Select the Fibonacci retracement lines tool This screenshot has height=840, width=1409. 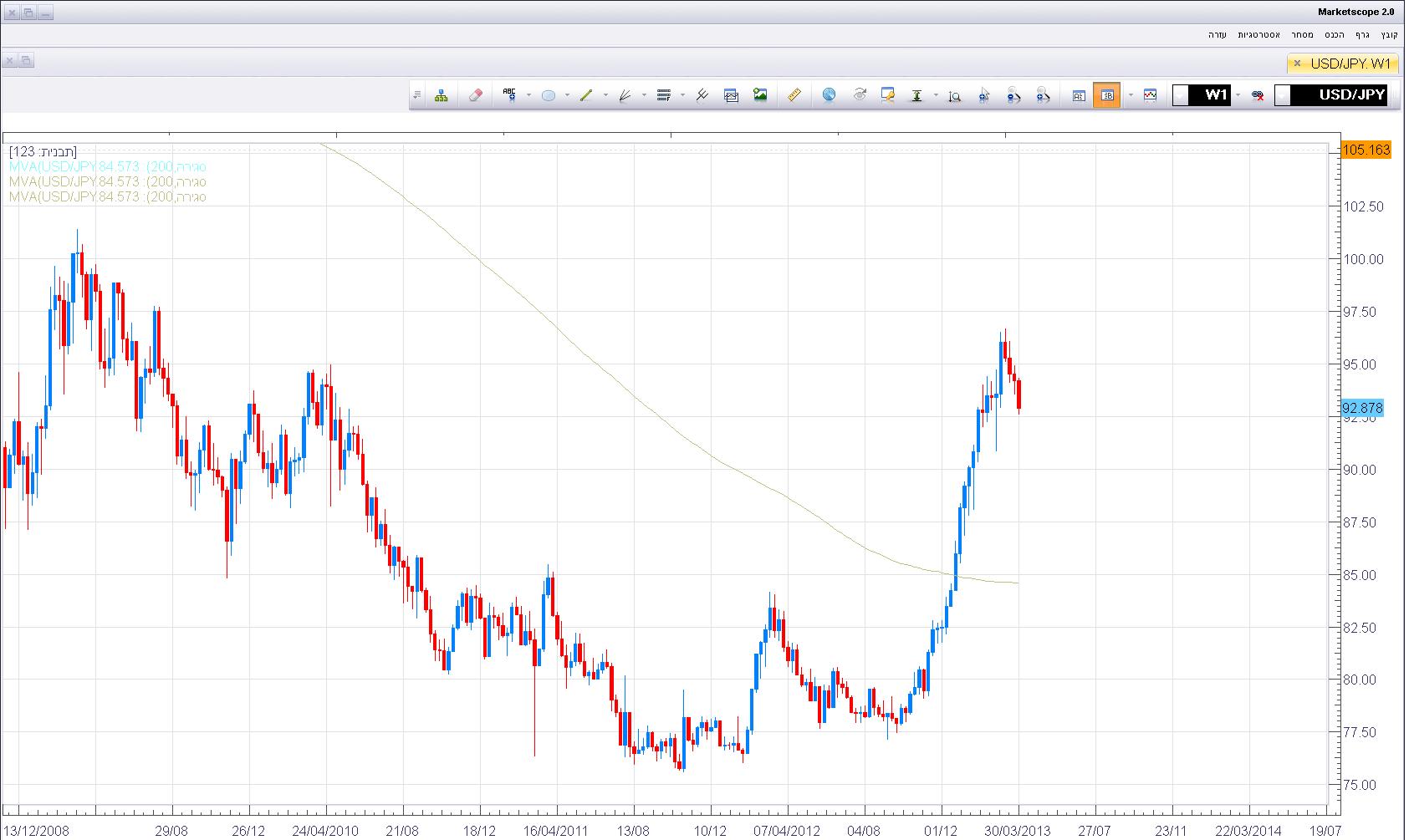(664, 95)
